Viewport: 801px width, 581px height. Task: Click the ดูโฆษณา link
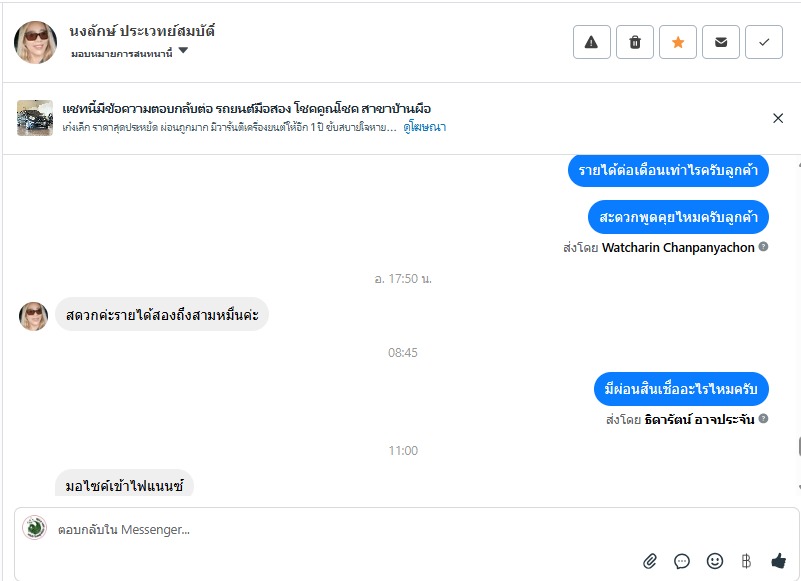click(424, 128)
